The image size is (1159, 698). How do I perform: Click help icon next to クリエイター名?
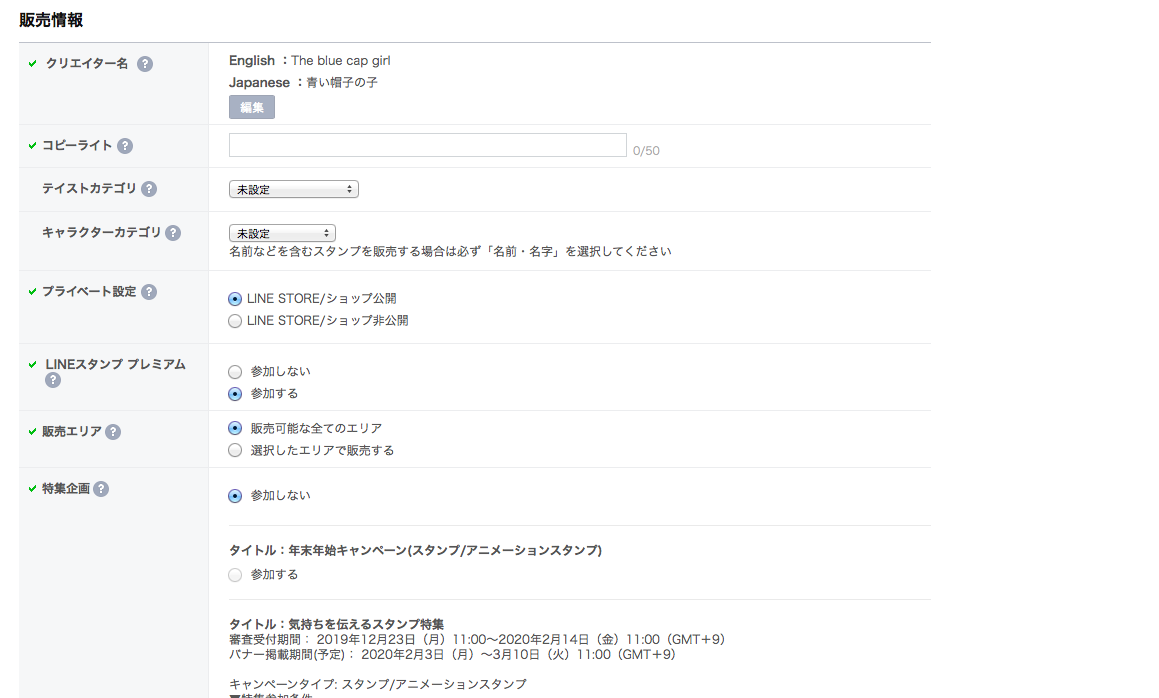(x=145, y=64)
